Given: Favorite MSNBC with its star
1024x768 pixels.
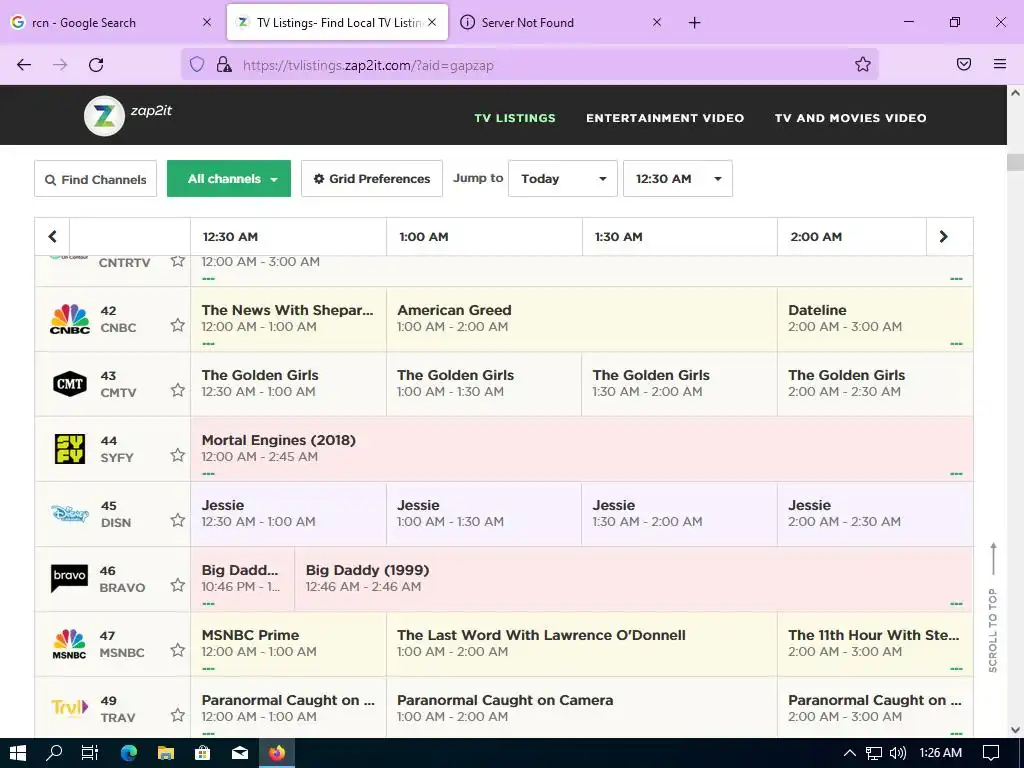Looking at the screenshot, I should click(178, 650).
